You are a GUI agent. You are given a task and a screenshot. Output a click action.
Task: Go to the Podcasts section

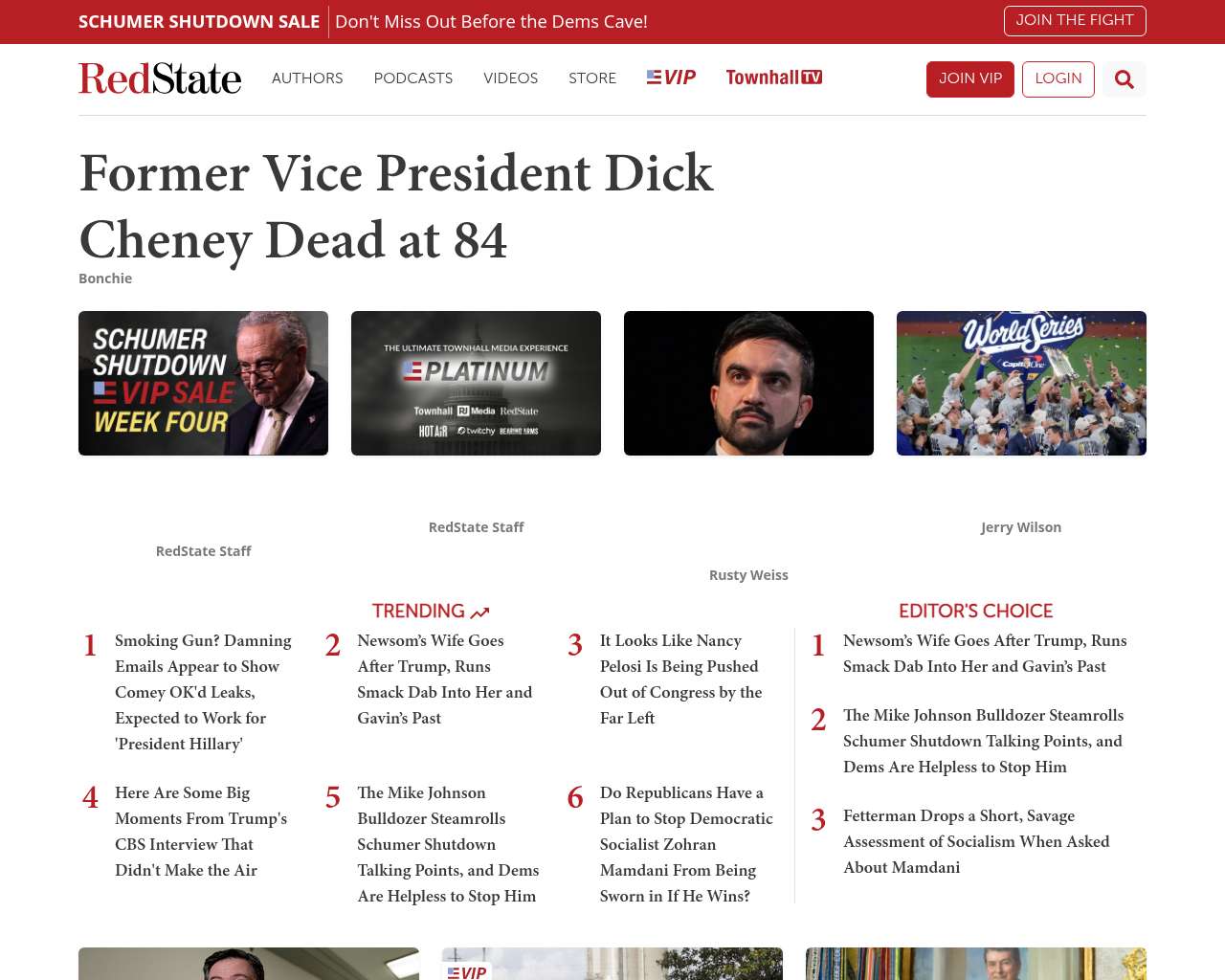pos(413,78)
